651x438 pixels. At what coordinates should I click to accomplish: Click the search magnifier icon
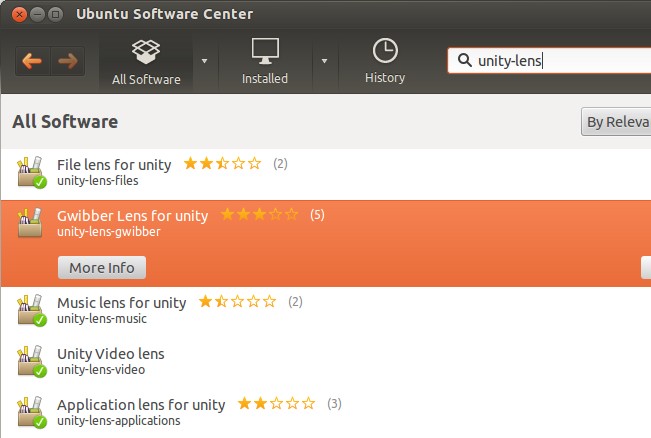pos(465,61)
